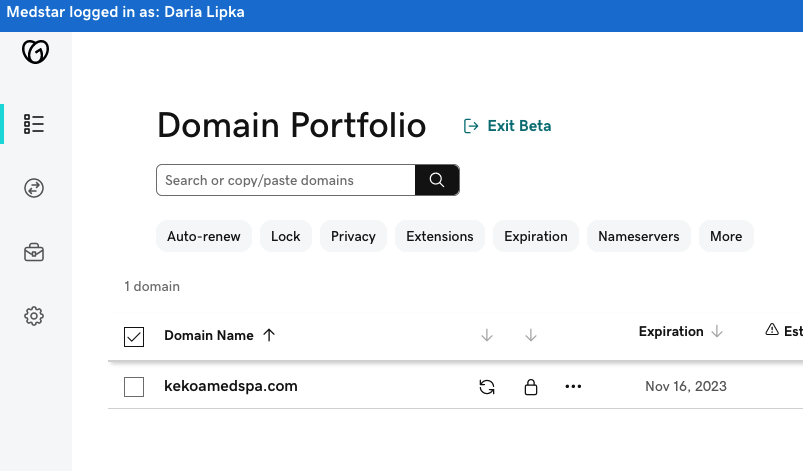Screen dimensions: 803x471
Task: Click the GoDaddy logo icon
Action: click(x=35, y=52)
